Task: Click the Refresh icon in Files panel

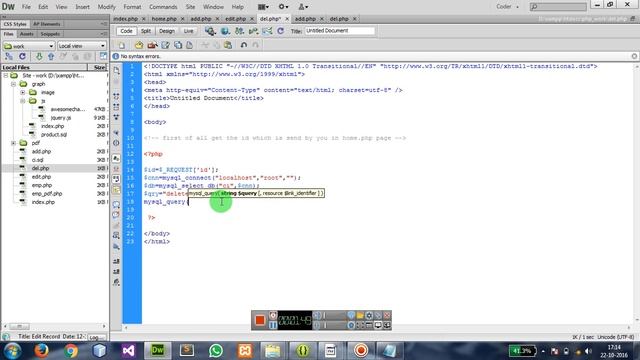Action: coord(22,56)
